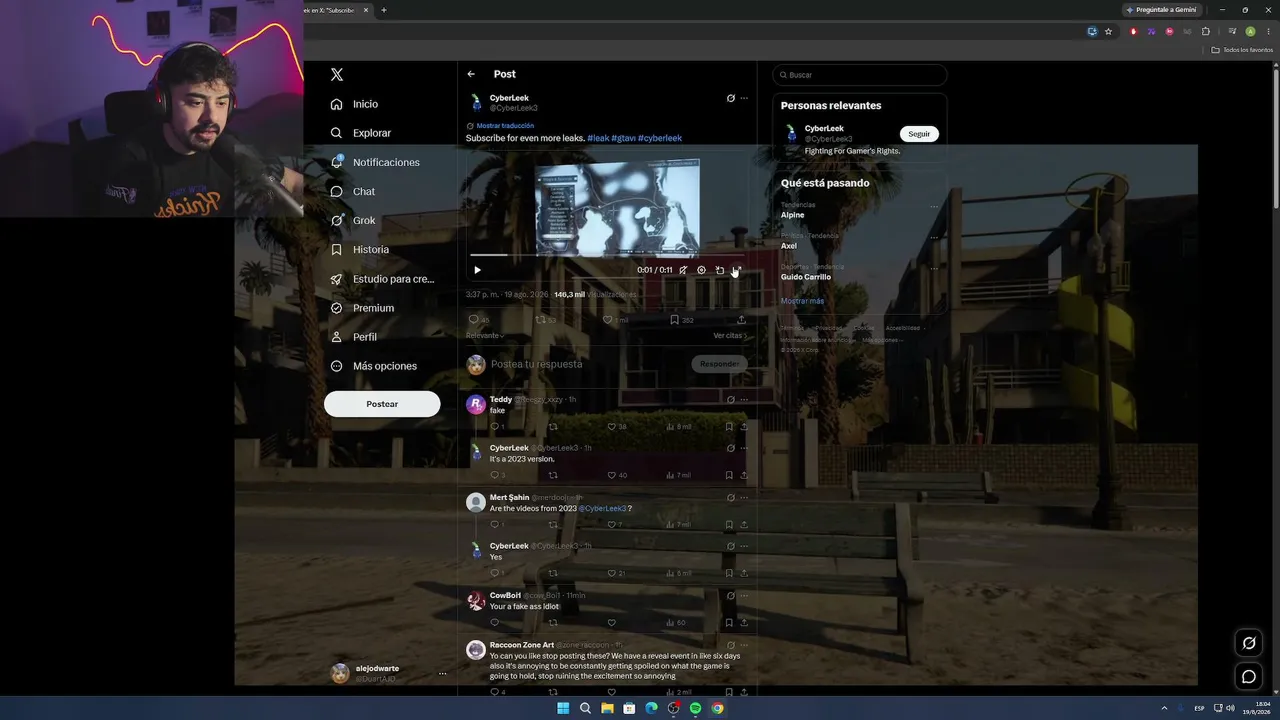Image resolution: width=1280 pixels, height=720 pixels.
Task: Open more options on "It's a 2023 version" reply
Action: coord(744,448)
